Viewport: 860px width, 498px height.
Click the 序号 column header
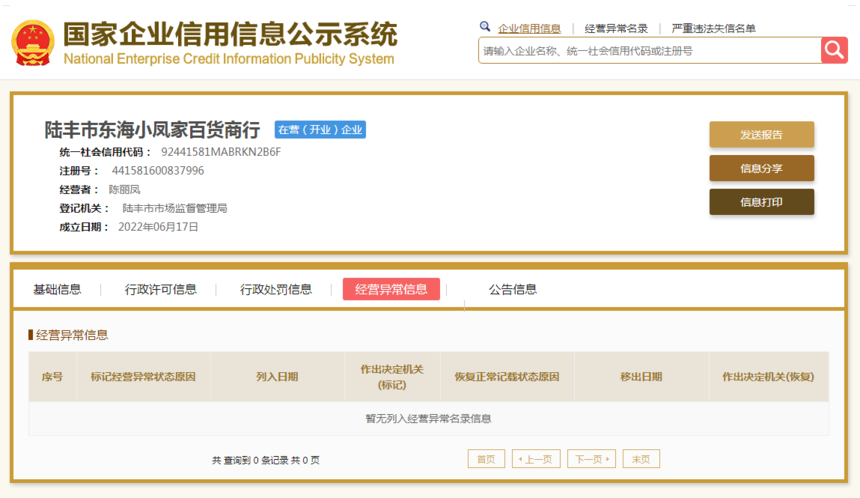click(x=52, y=377)
